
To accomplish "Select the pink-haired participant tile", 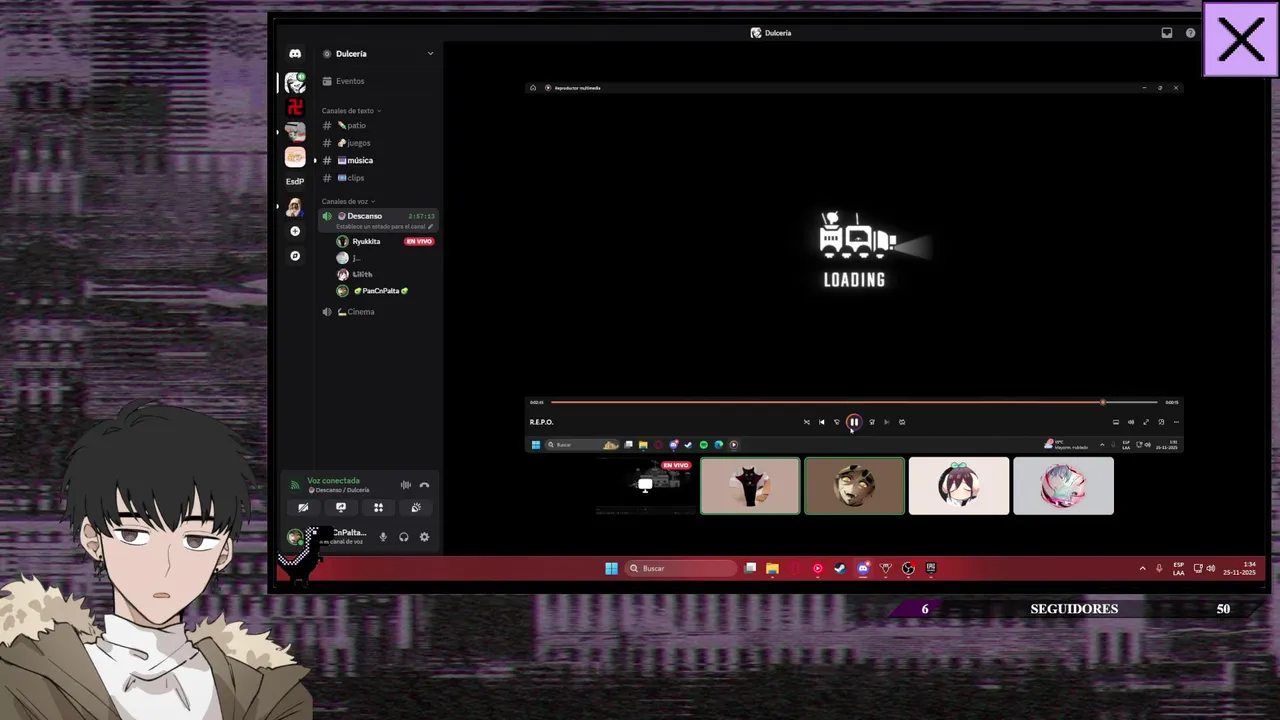I will [1063, 486].
